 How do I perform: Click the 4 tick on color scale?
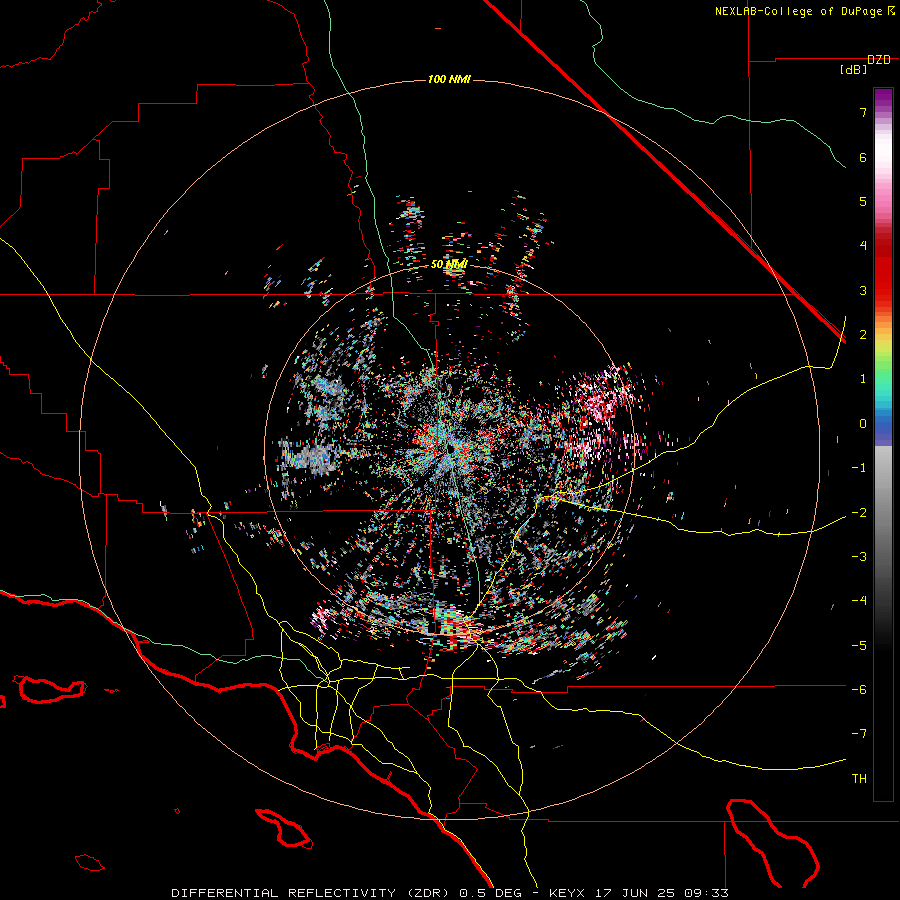pyautogui.click(x=863, y=246)
